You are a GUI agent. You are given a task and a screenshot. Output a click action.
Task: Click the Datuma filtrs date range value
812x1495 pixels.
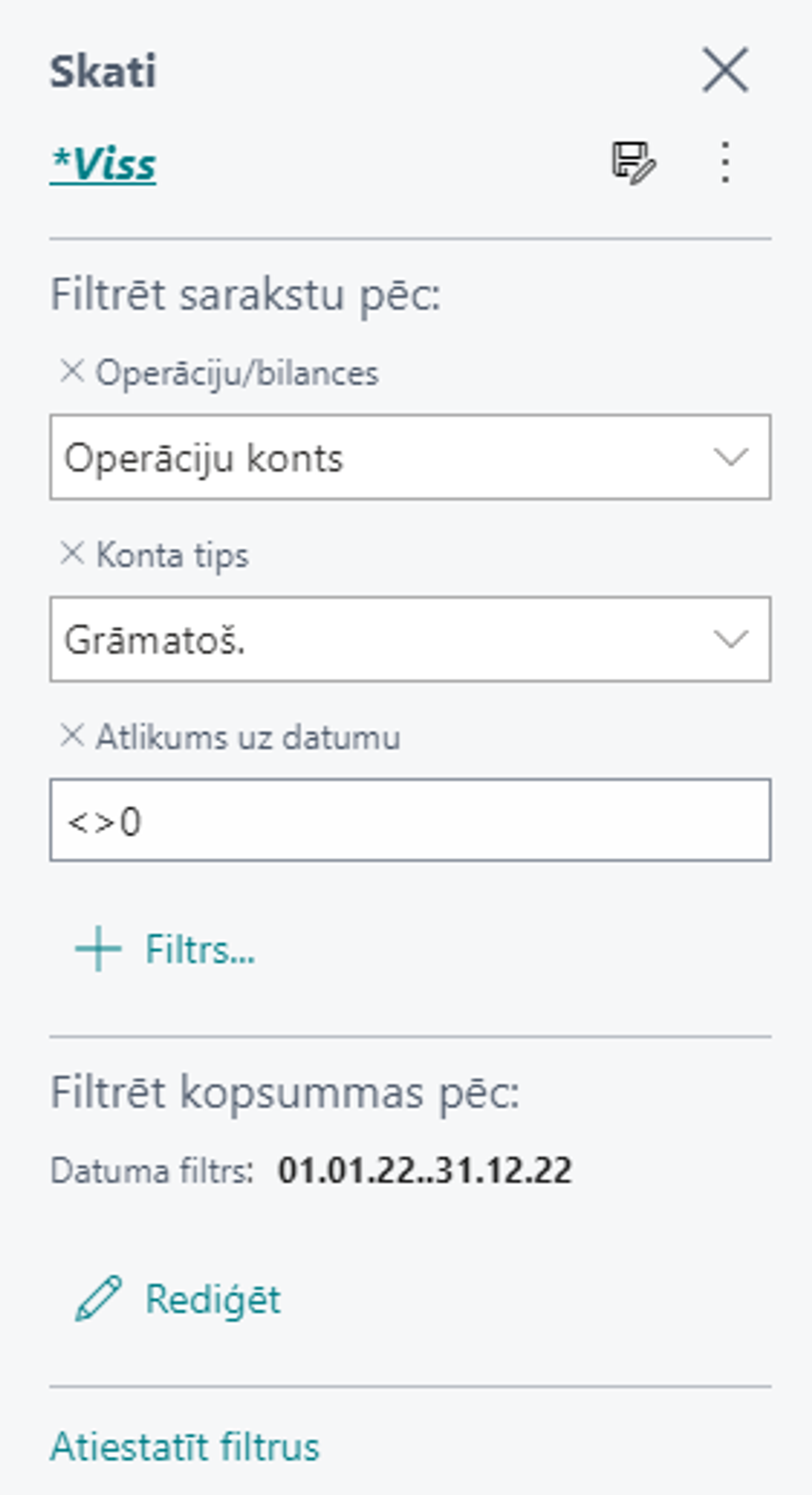425,1170
